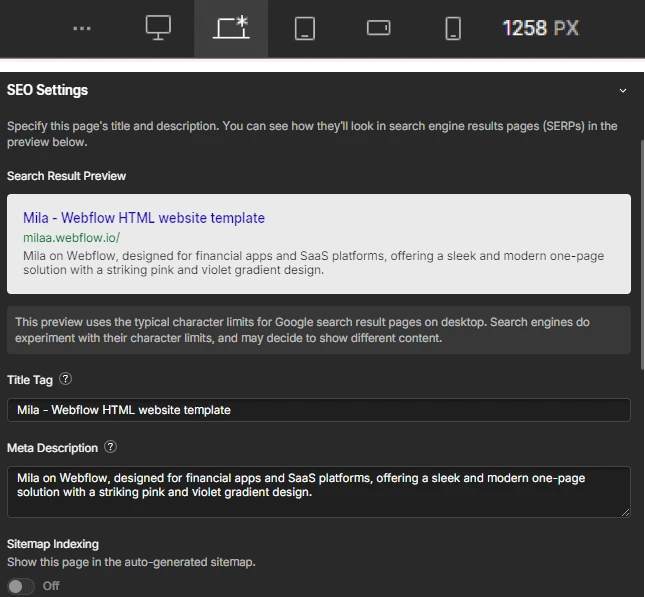Viewport: 645px width, 597px height.
Task: Select the base laptop breakpoint with asterisk
Action: (x=231, y=28)
